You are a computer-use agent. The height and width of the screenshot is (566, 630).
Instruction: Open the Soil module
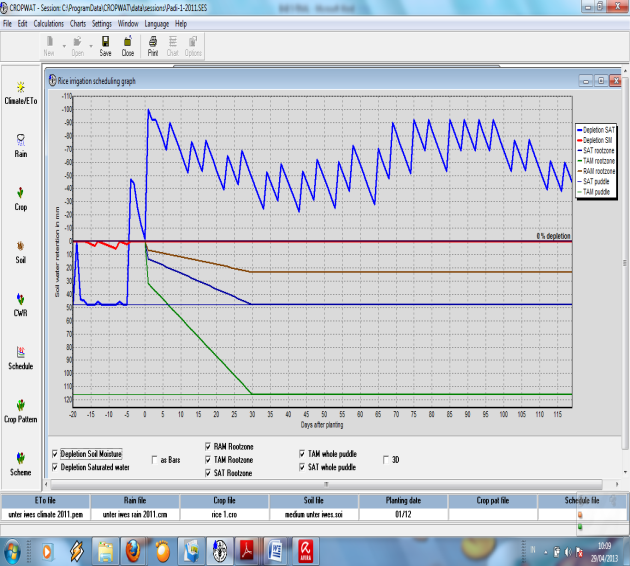[x=20, y=252]
